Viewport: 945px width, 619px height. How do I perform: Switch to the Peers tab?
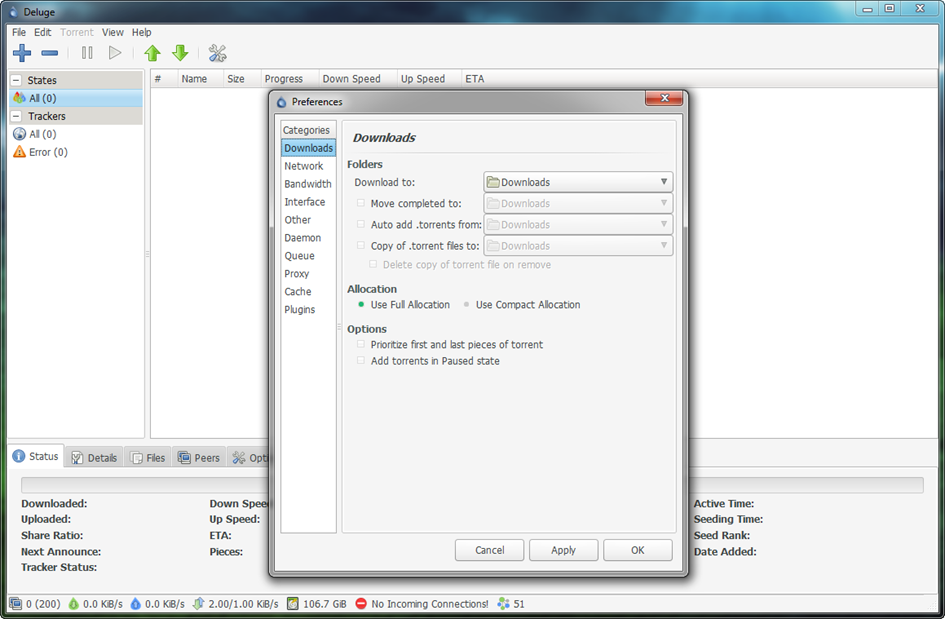[199, 458]
